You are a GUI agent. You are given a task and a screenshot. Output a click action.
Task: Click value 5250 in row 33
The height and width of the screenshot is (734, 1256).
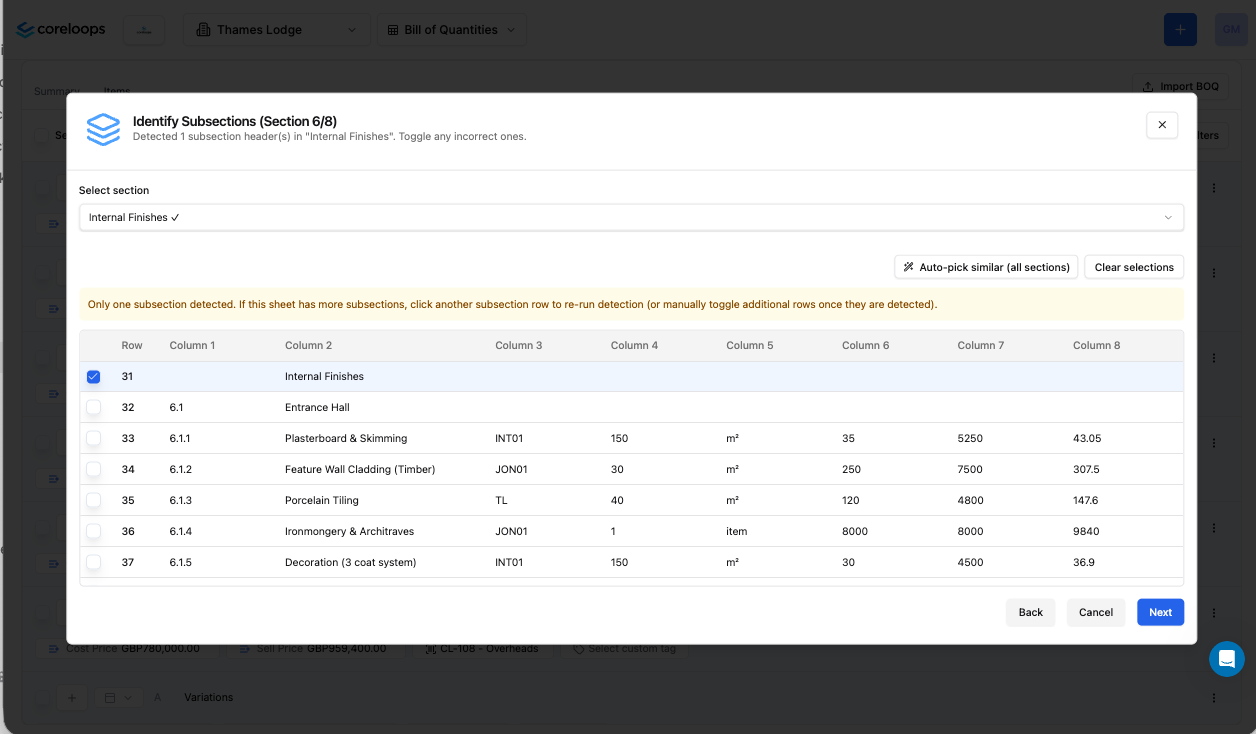click(970, 439)
